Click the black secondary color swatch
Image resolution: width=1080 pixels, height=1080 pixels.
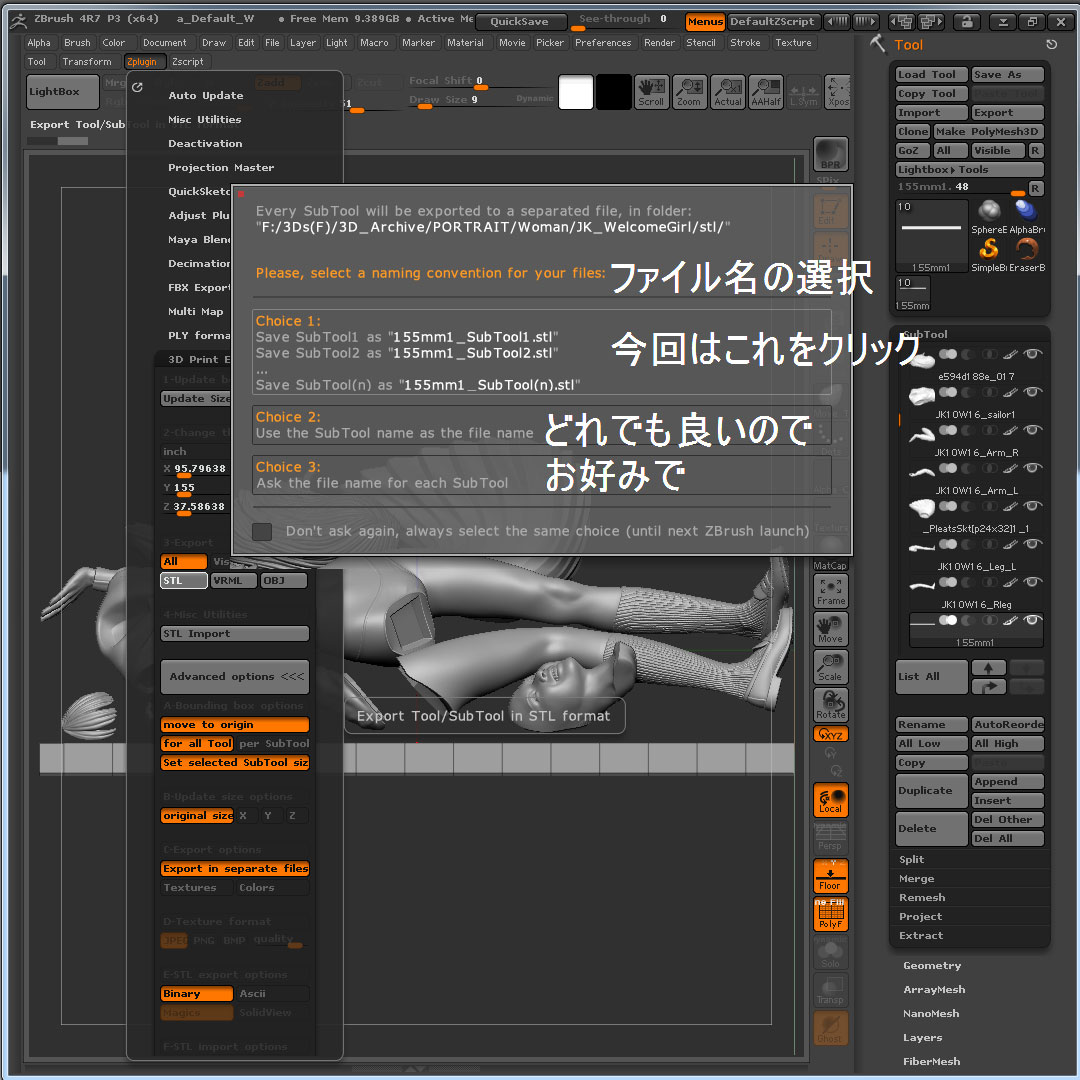614,92
